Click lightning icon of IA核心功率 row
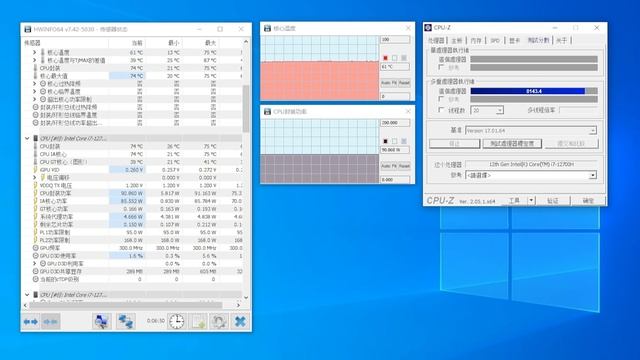Image resolution: width=640 pixels, height=360 pixels. tap(36, 201)
